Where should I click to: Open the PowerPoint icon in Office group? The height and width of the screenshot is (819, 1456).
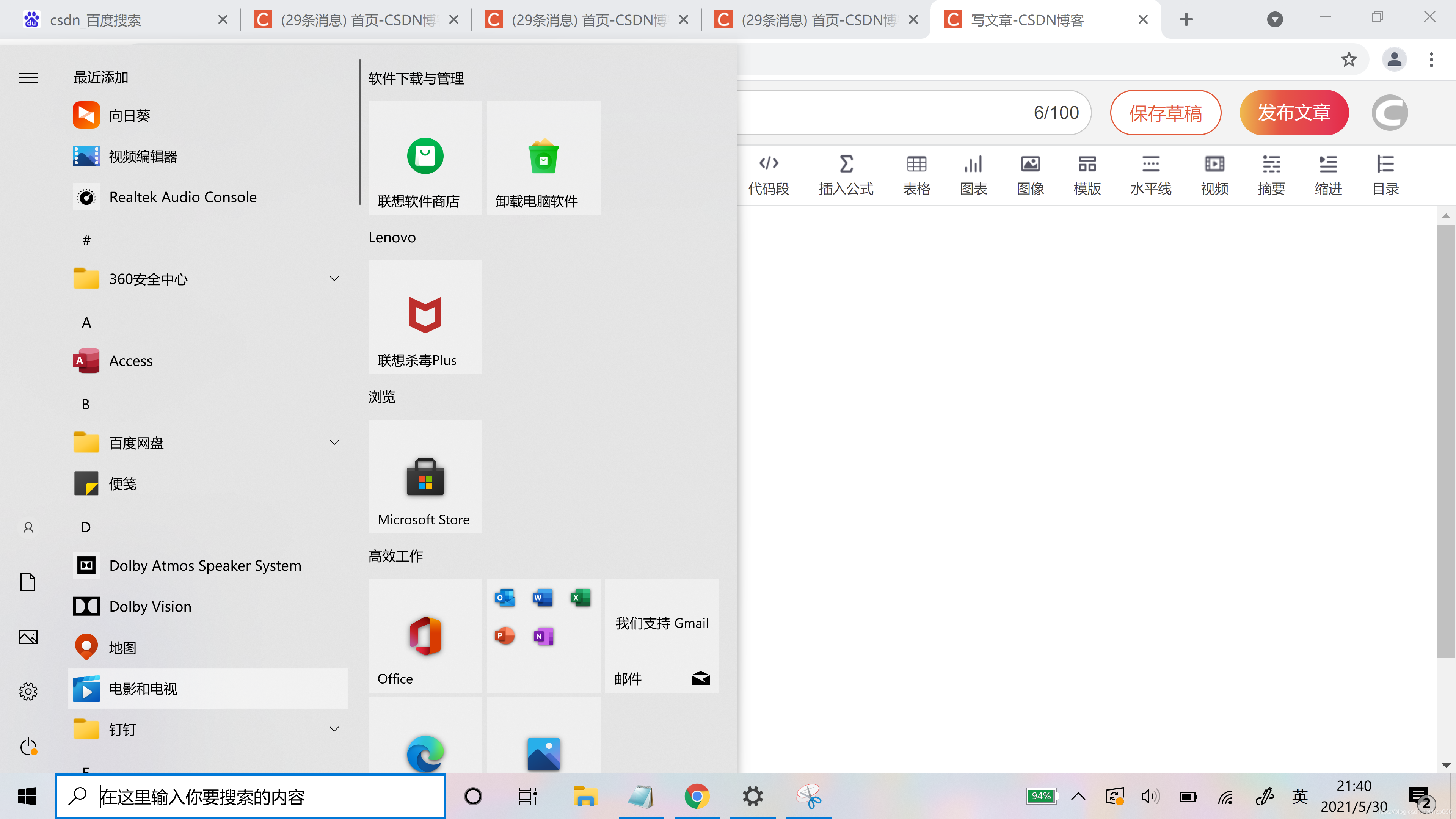[x=505, y=636]
